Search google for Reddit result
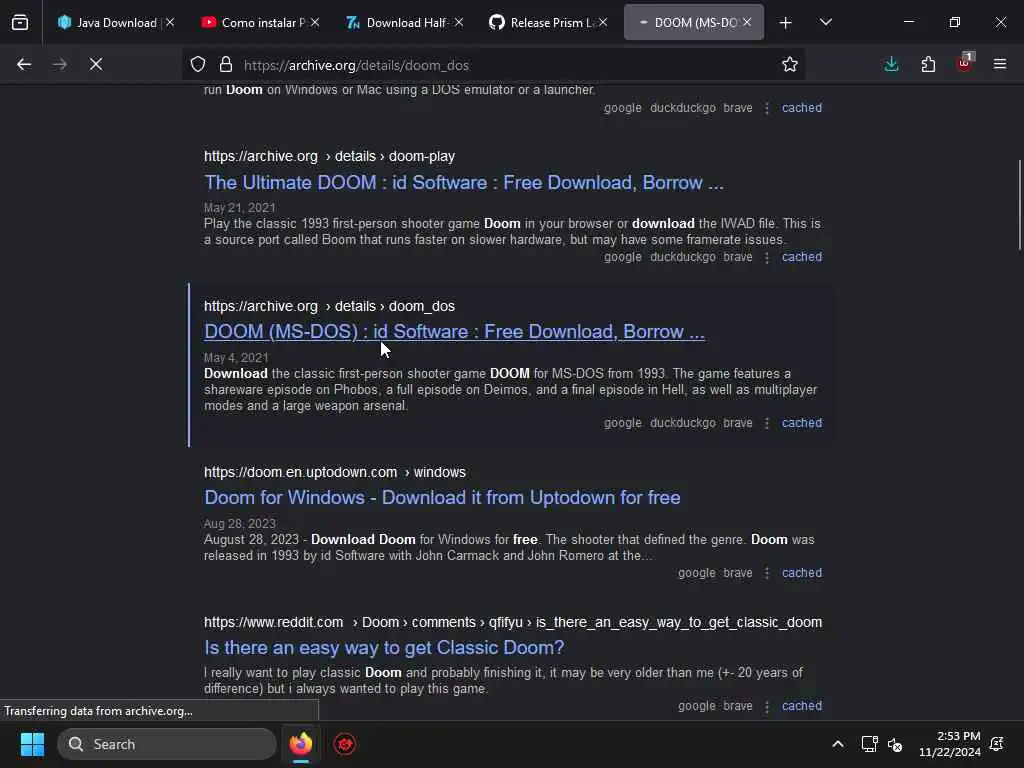Screen dimensions: 1024x768 pos(697,706)
